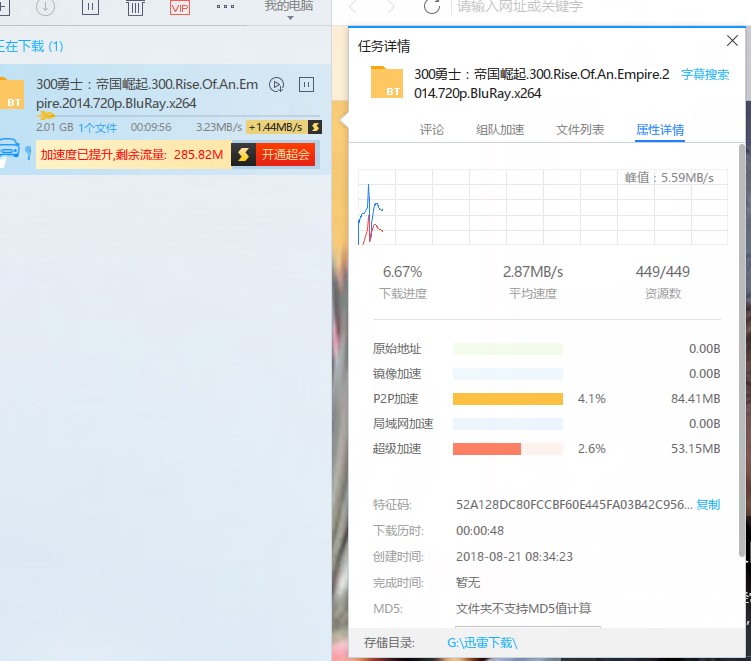
Task: Select the 正在下载 (1) tab
Action: coord(32,46)
